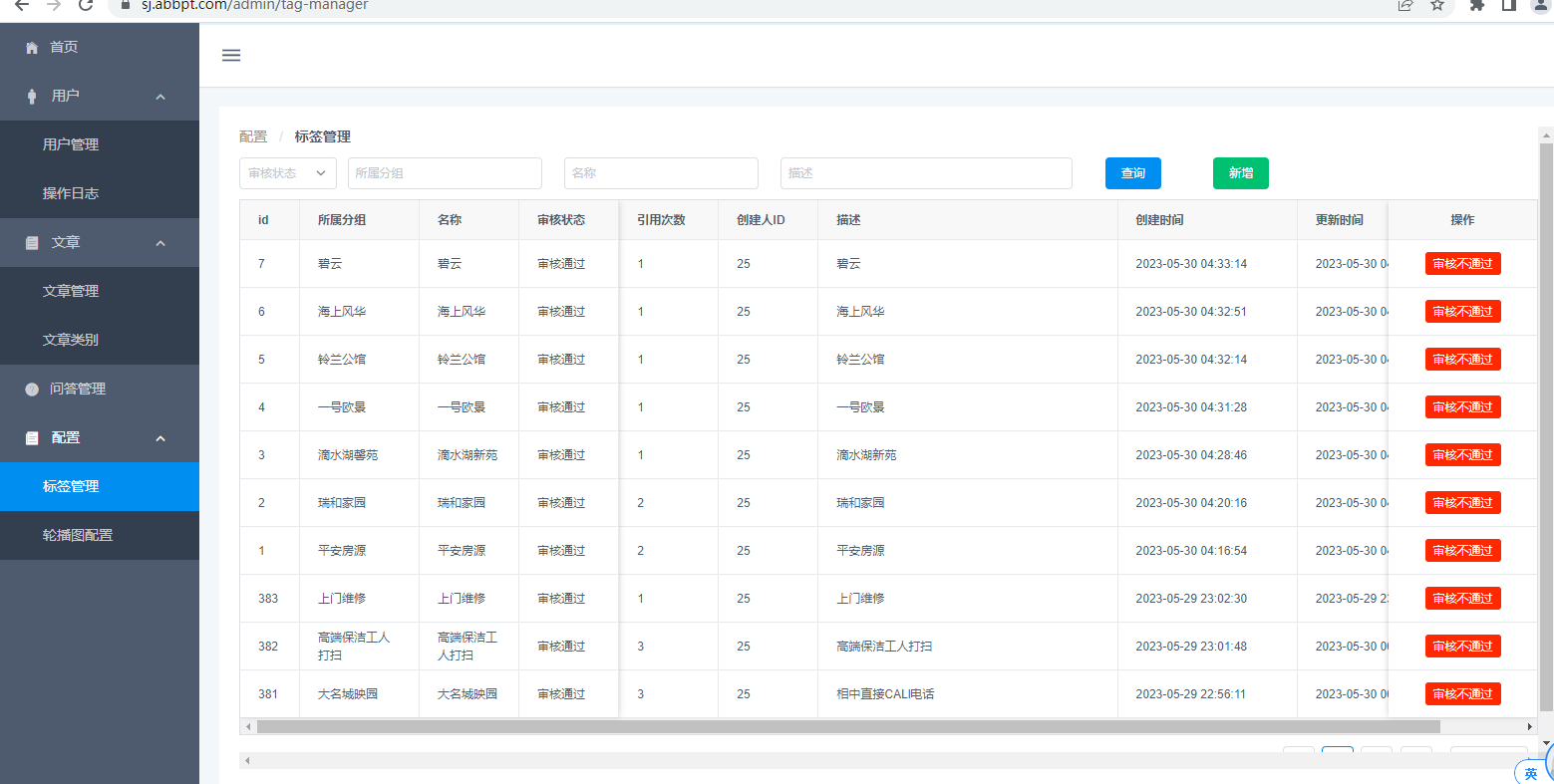The width and height of the screenshot is (1554, 784).
Task: Collapse the 文章 menu chevron
Action: pos(160,243)
